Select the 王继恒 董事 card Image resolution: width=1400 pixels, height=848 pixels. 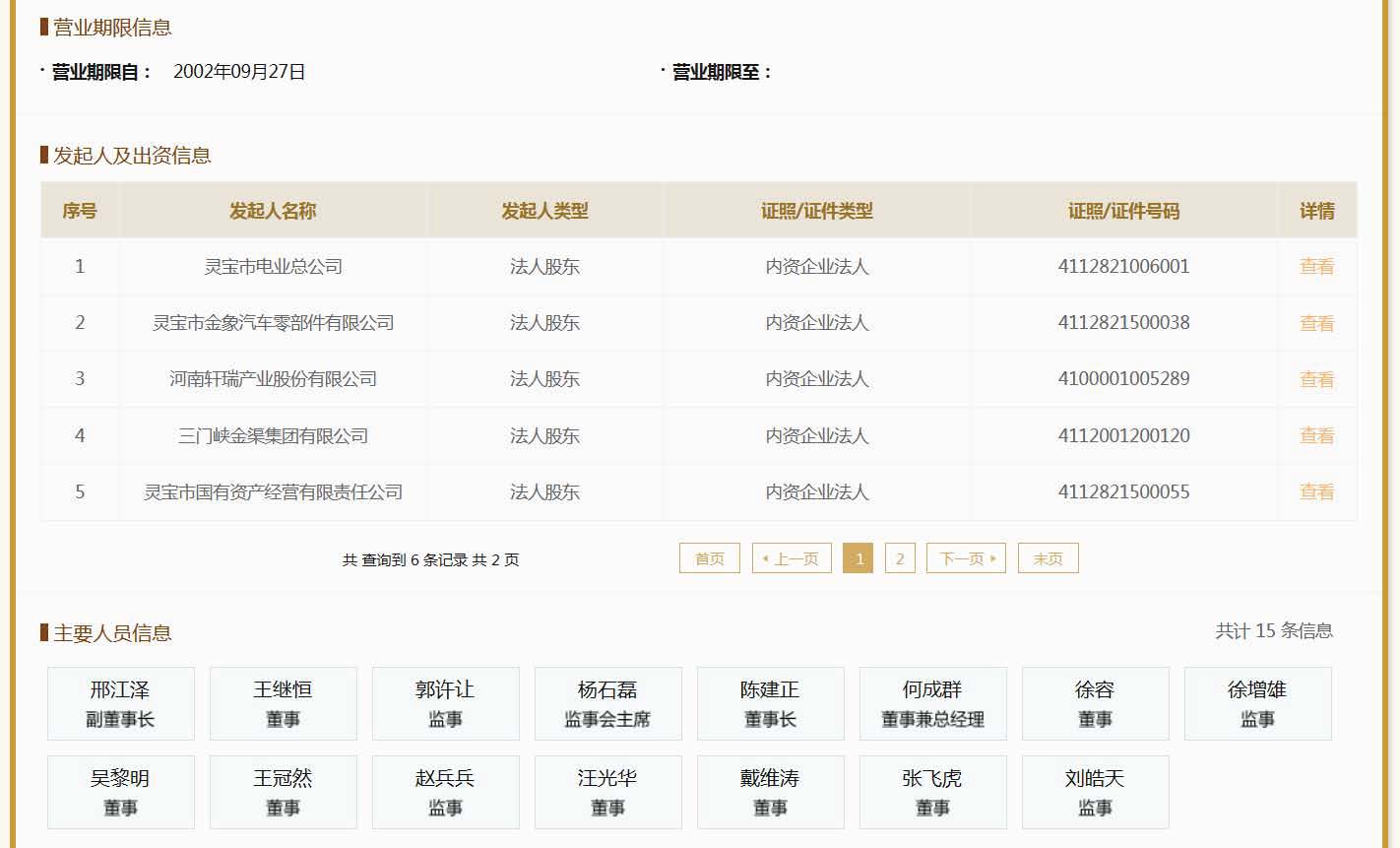pos(284,703)
